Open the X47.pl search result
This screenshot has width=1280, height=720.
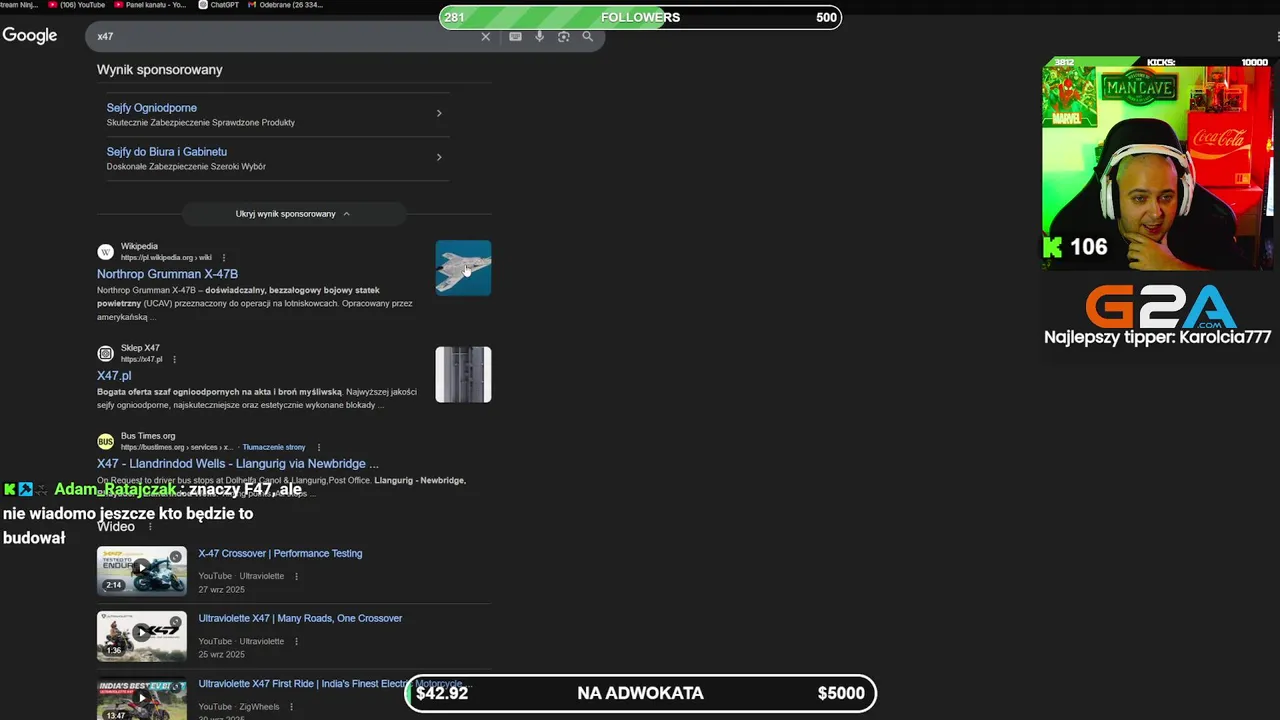(x=114, y=376)
